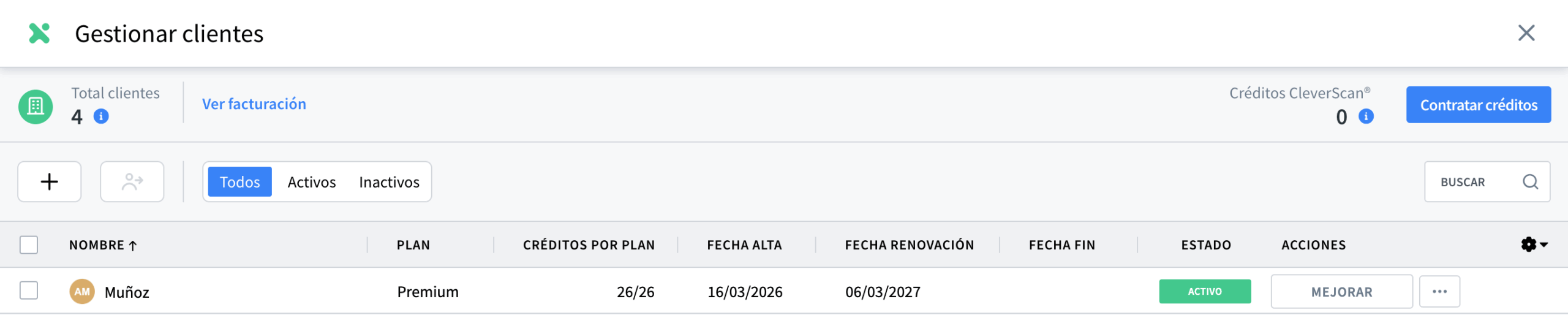Click the Contratar créditos button
1568x315 pixels.
click(x=1479, y=105)
